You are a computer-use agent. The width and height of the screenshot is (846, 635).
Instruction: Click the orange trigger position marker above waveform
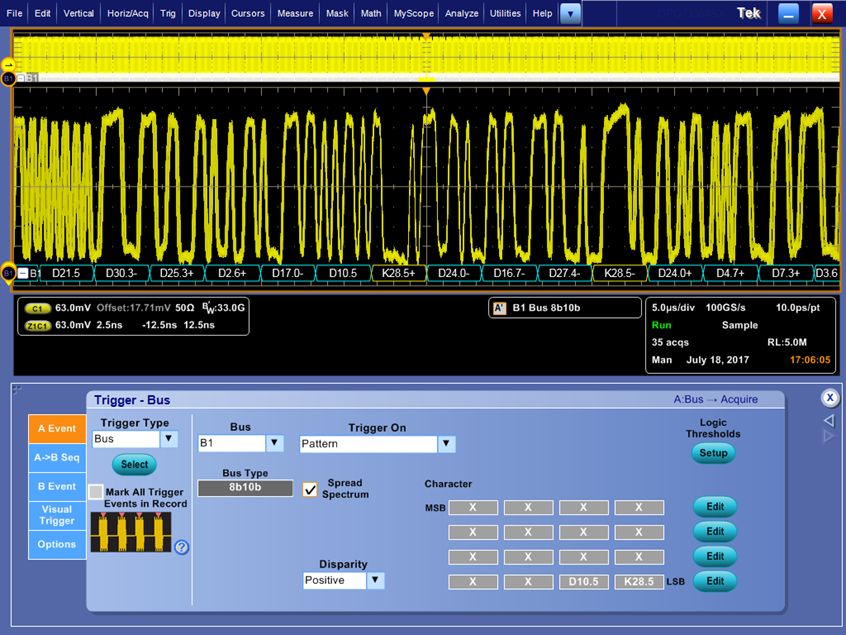point(426,92)
